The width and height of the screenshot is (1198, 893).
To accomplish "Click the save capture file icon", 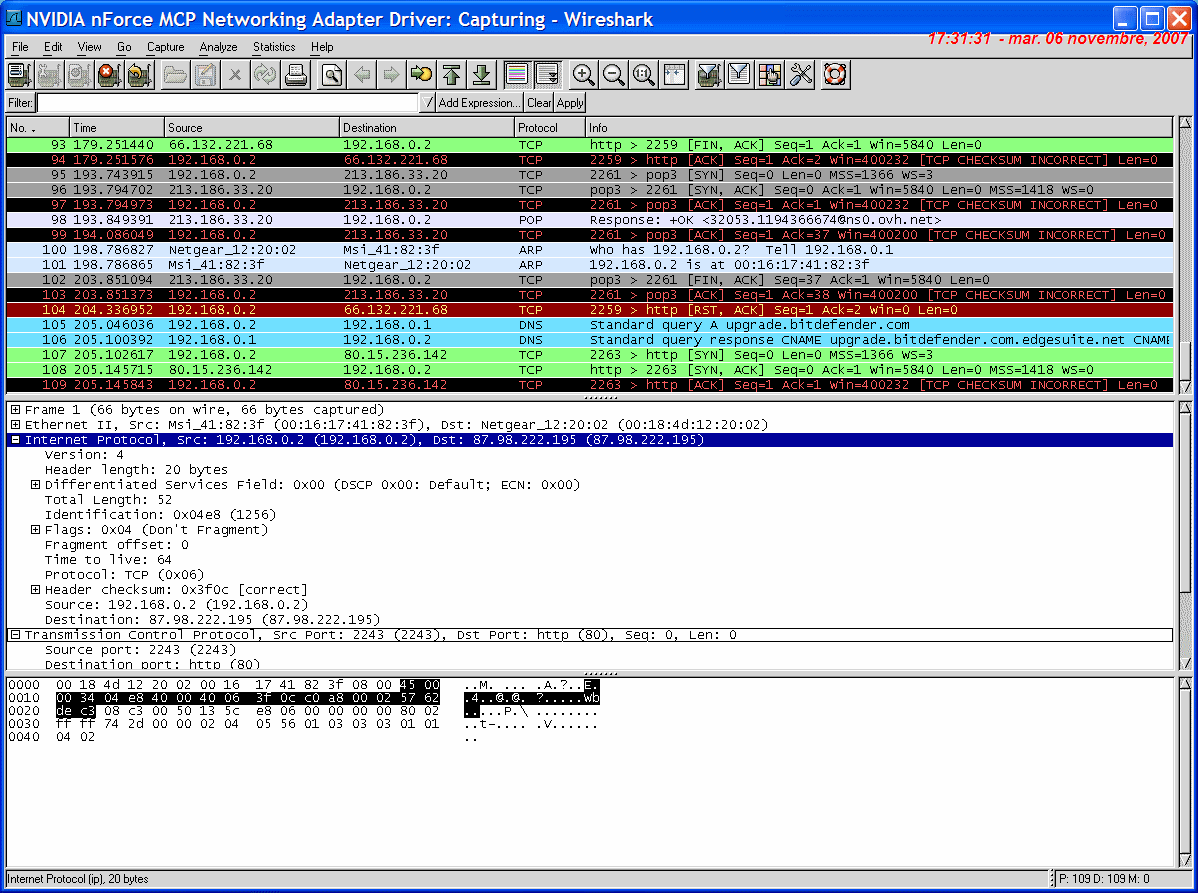I will (205, 75).
